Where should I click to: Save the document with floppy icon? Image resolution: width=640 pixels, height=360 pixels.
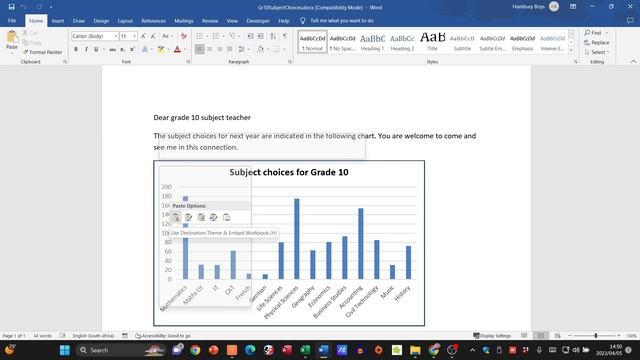tap(11, 7)
